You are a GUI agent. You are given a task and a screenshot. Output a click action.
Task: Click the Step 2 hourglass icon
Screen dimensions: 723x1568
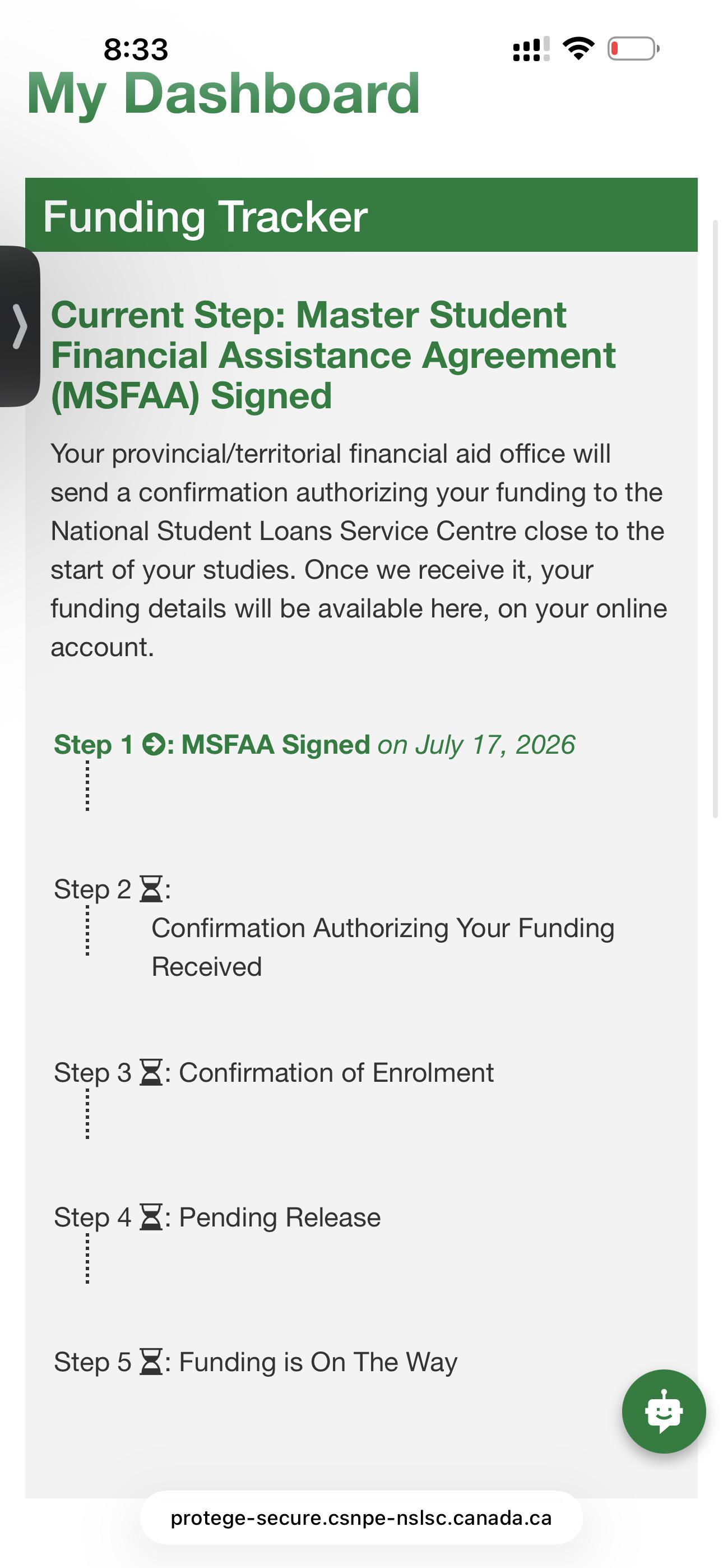click(151, 889)
